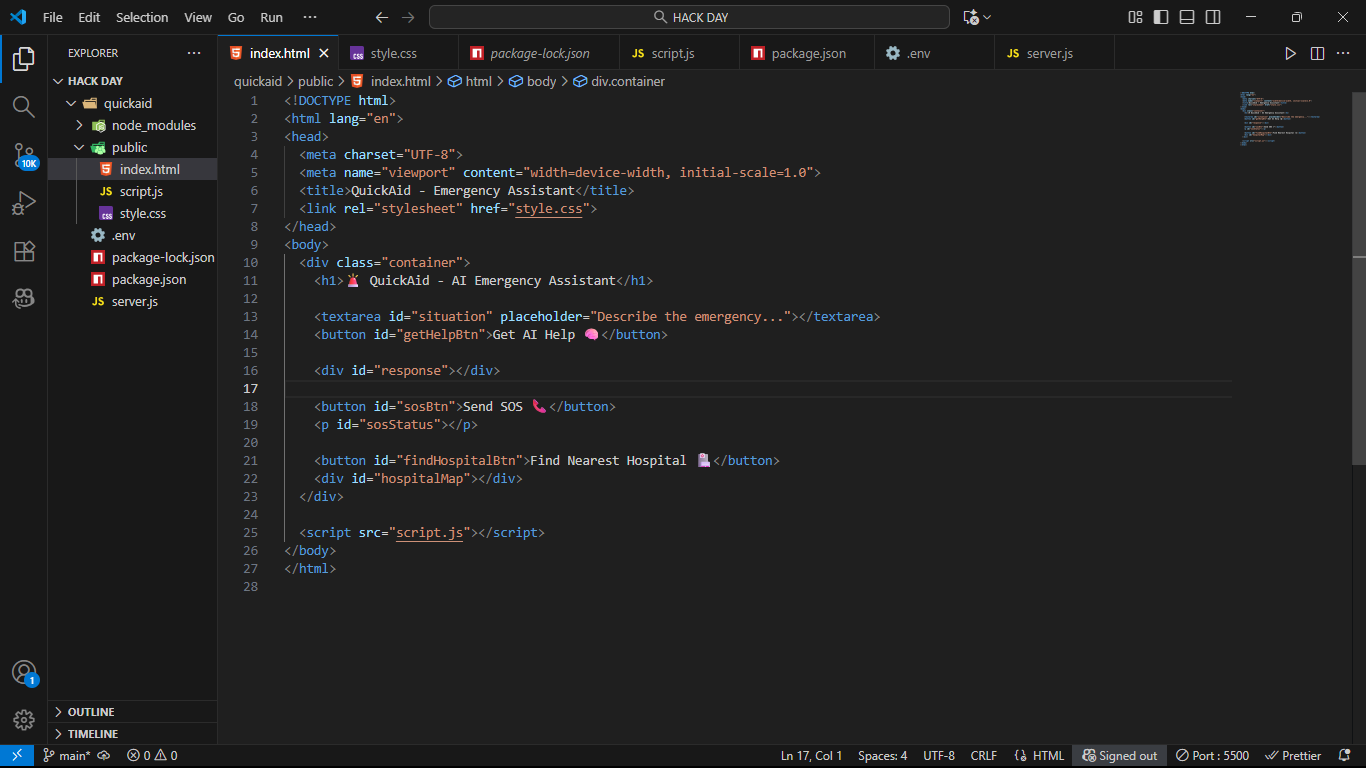1366x768 pixels.
Task: Open the Search view in activity bar
Action: 24,106
